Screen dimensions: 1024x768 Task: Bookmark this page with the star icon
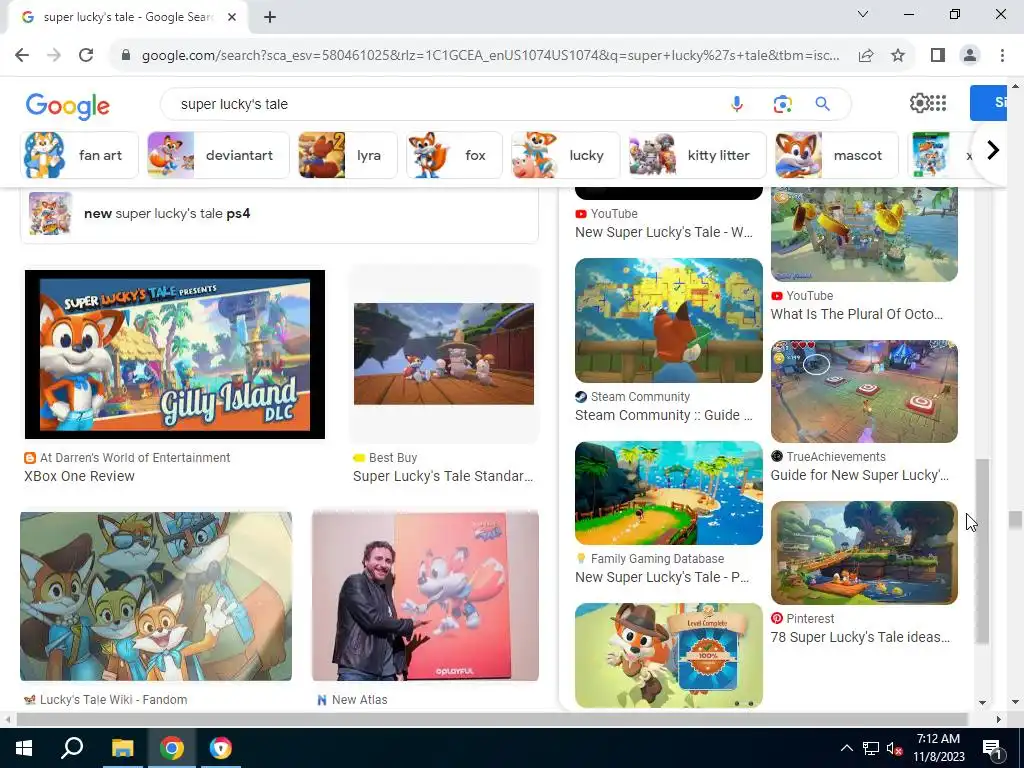tap(898, 56)
